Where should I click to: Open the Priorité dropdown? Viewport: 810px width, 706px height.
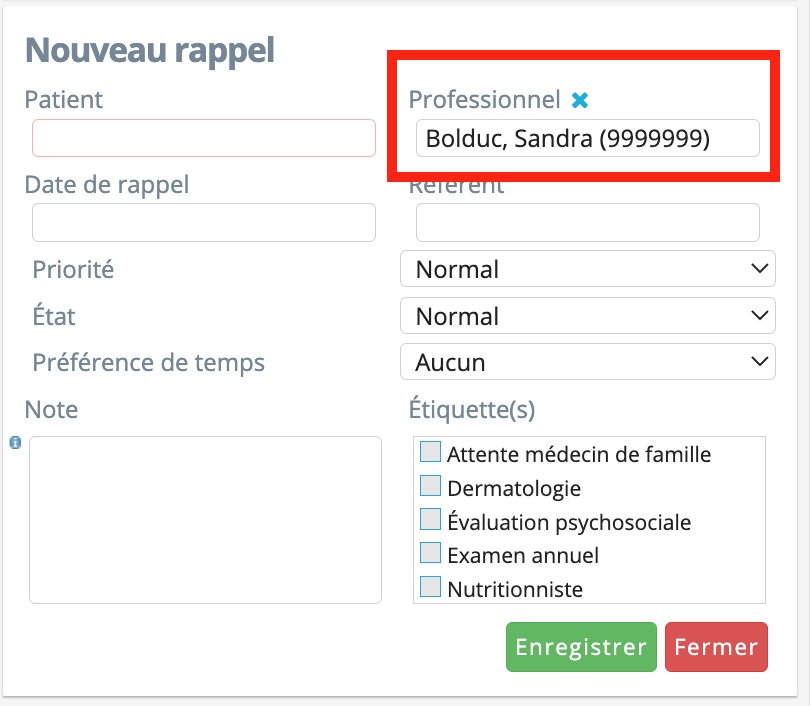(x=587, y=269)
